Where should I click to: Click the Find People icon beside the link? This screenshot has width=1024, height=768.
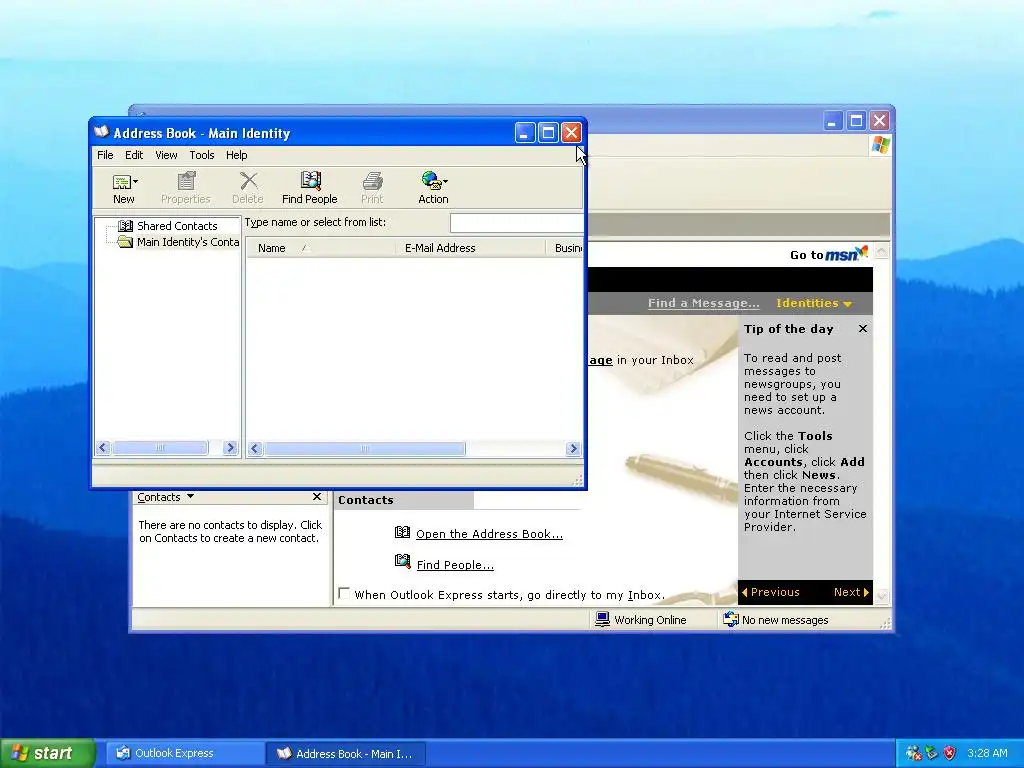pos(402,561)
